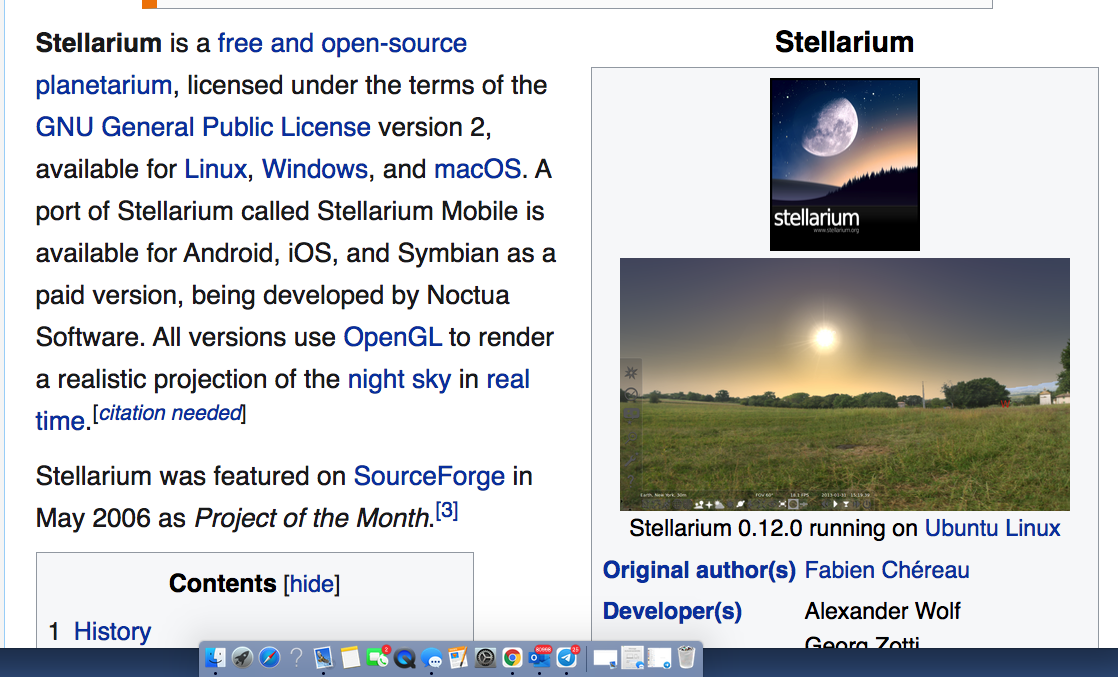Open Outlook icon in dock
Viewport: 1118px width, 677px height.
(540, 657)
